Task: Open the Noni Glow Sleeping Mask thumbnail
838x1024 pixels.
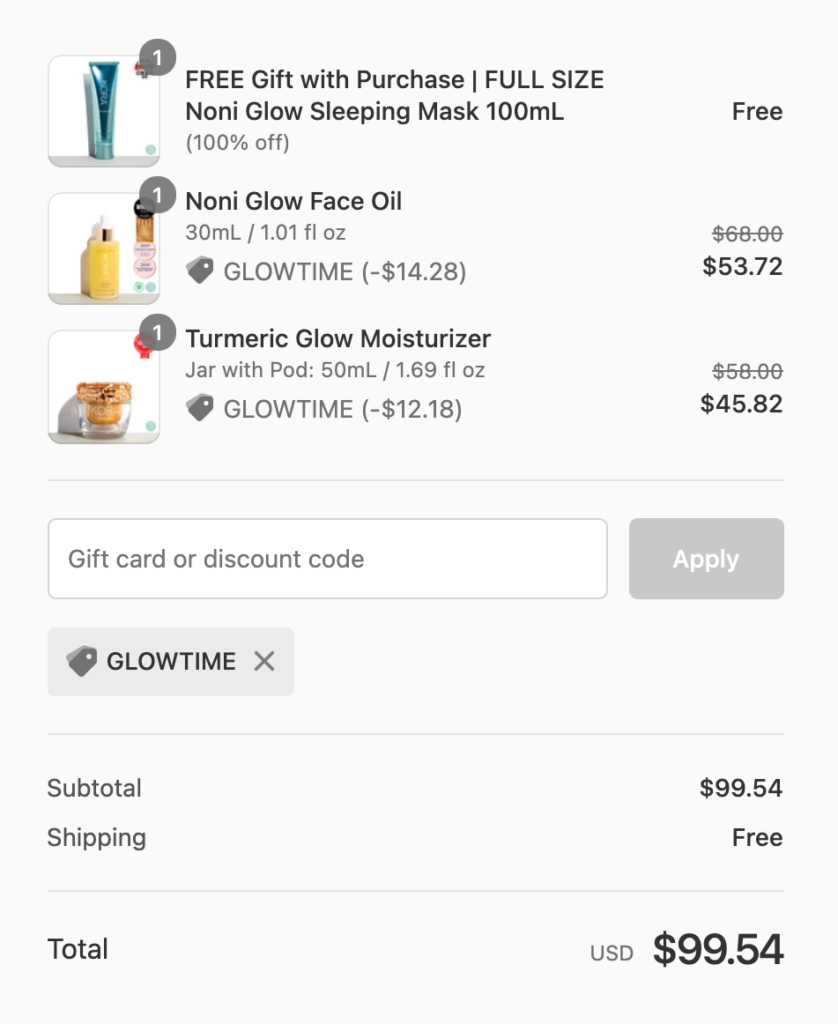Action: 103,111
